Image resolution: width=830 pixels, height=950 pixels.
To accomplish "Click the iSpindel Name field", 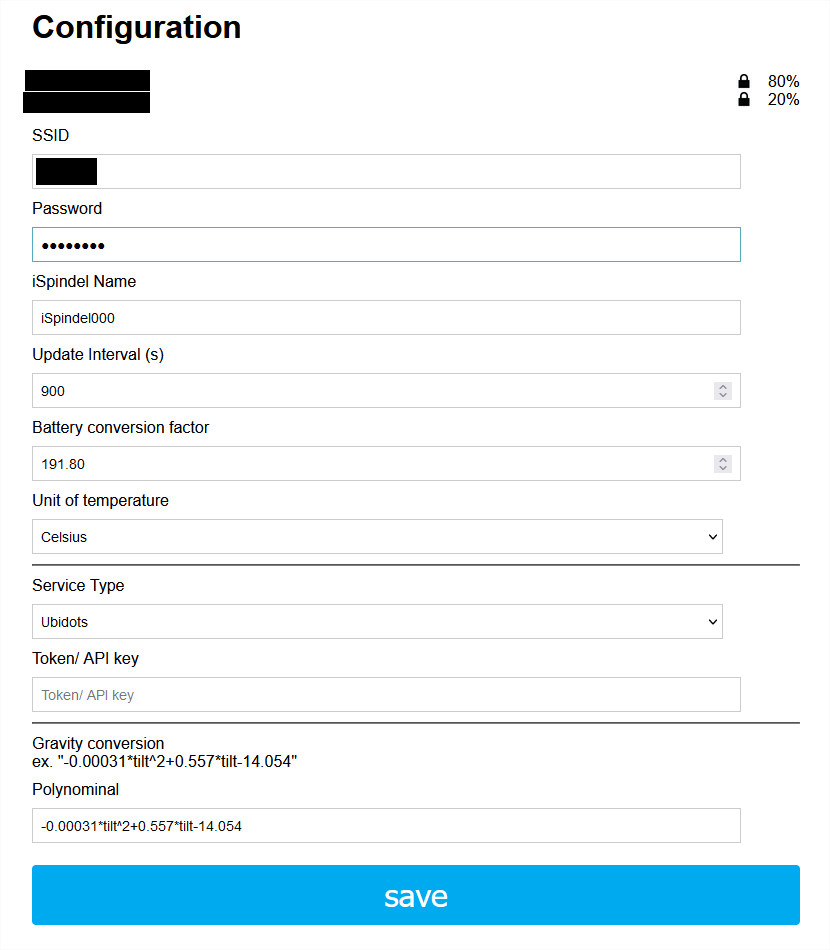I will [x=386, y=317].
